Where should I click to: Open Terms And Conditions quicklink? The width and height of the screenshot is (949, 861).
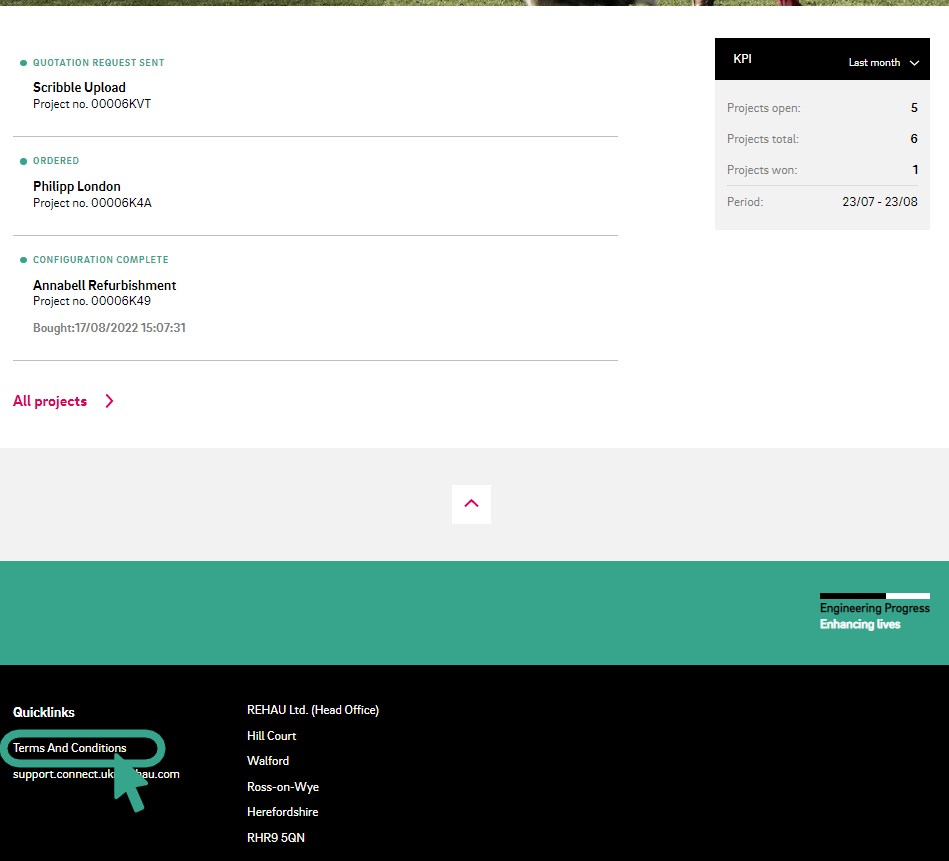click(70, 748)
